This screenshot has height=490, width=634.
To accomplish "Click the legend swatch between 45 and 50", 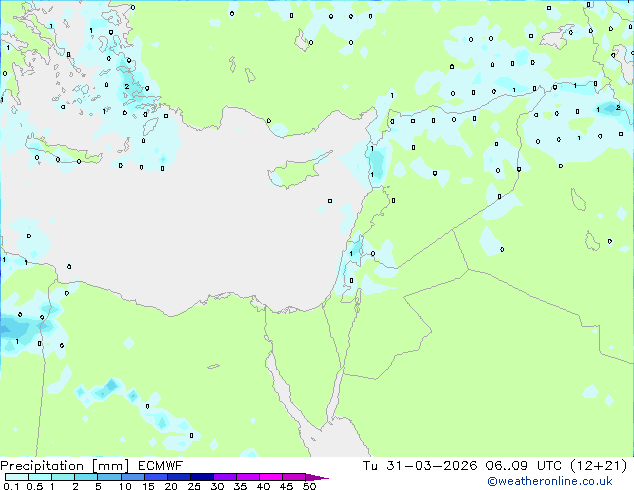I will (294, 477).
